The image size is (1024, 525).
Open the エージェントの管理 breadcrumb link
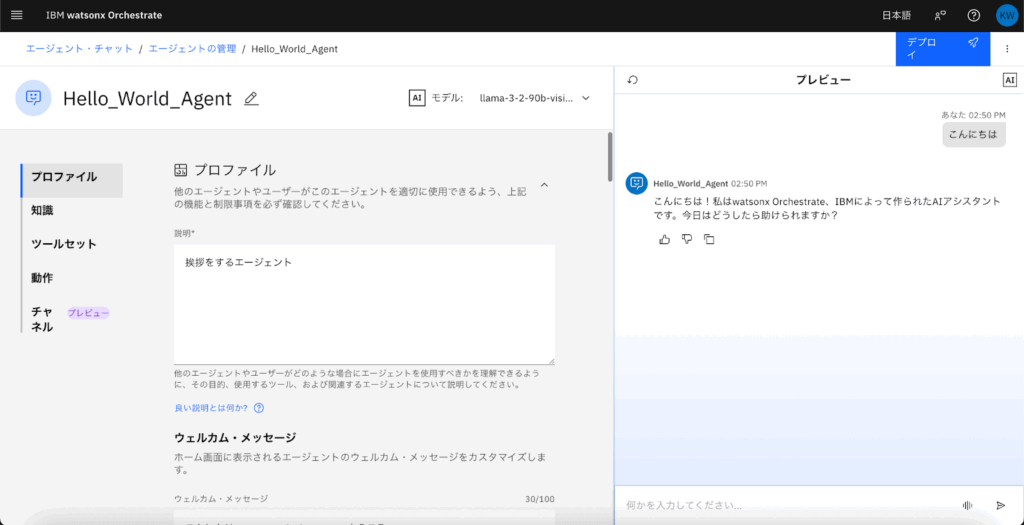coord(193,49)
